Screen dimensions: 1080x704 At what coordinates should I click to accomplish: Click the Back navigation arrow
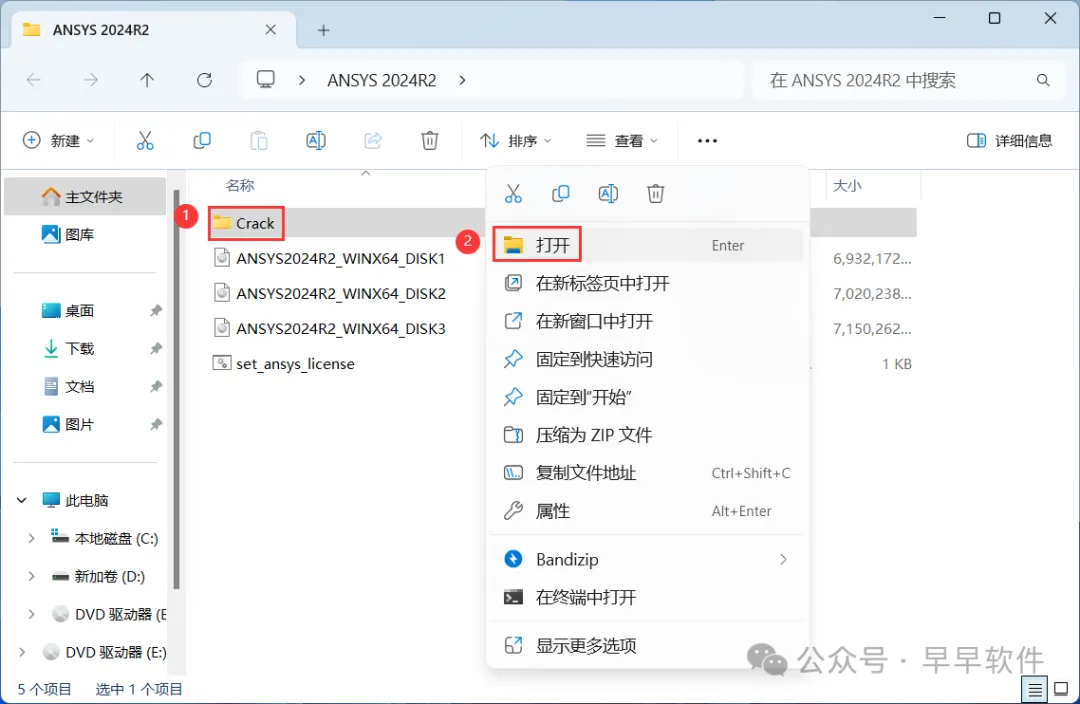[33, 80]
